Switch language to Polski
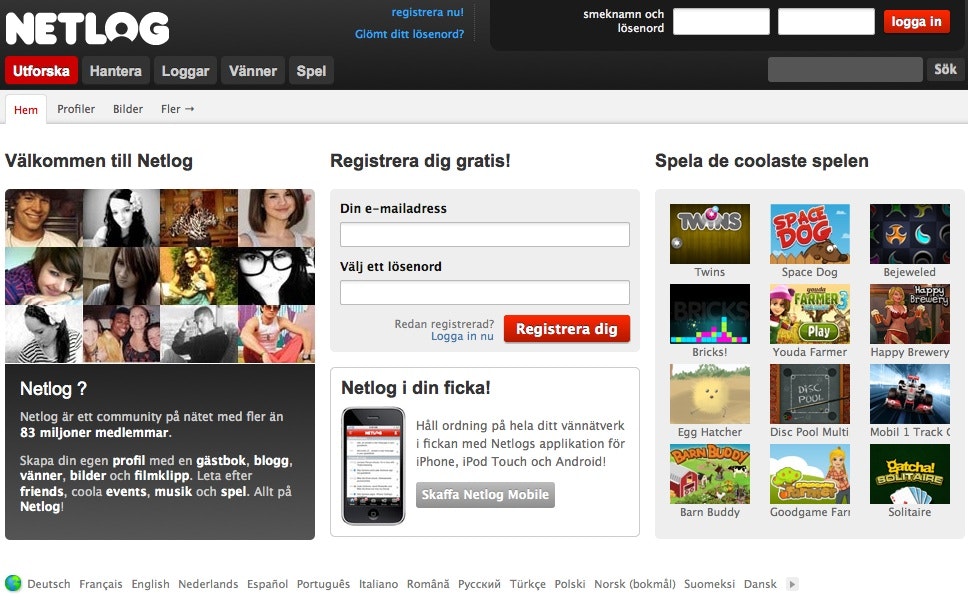 click(x=570, y=584)
